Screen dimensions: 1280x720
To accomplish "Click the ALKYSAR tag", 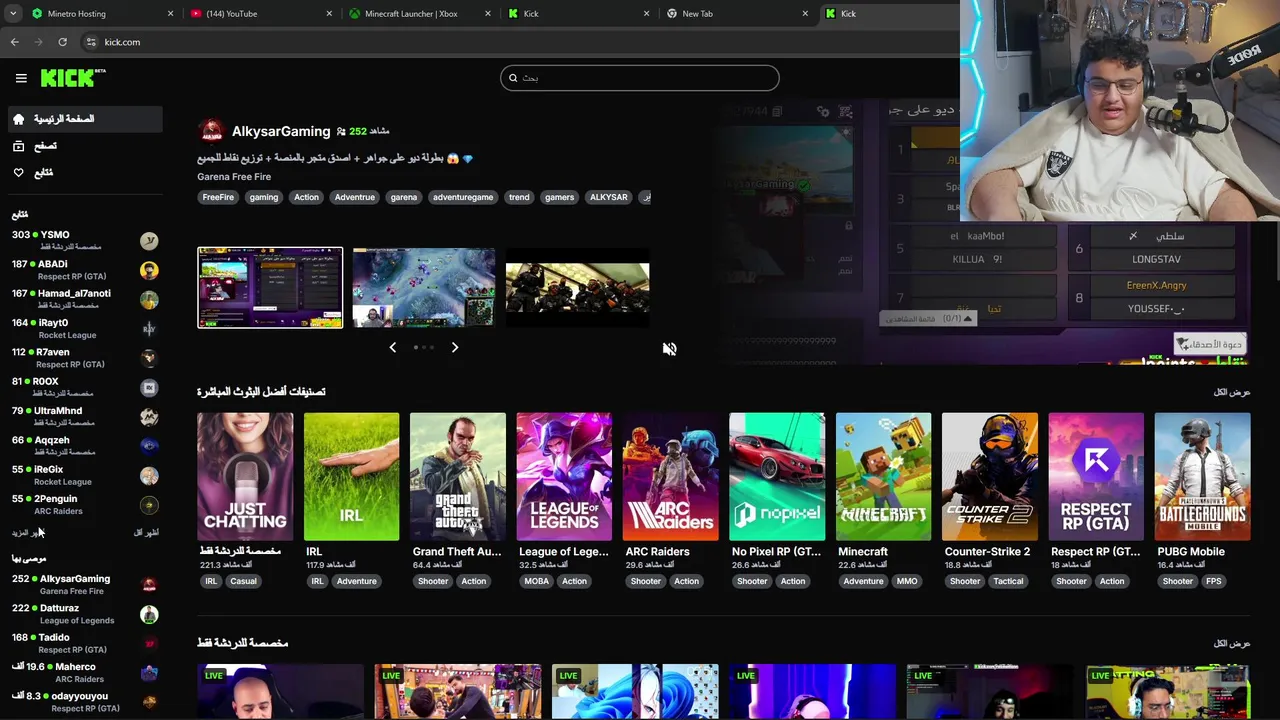I will coord(609,197).
